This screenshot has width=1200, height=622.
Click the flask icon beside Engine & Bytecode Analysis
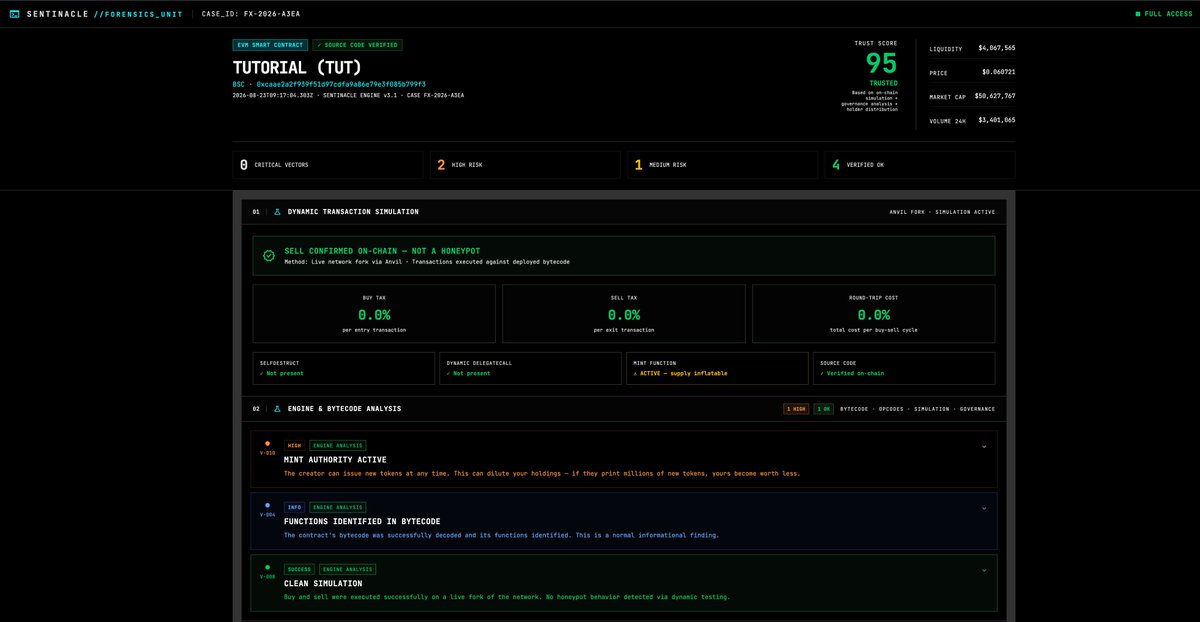point(278,409)
